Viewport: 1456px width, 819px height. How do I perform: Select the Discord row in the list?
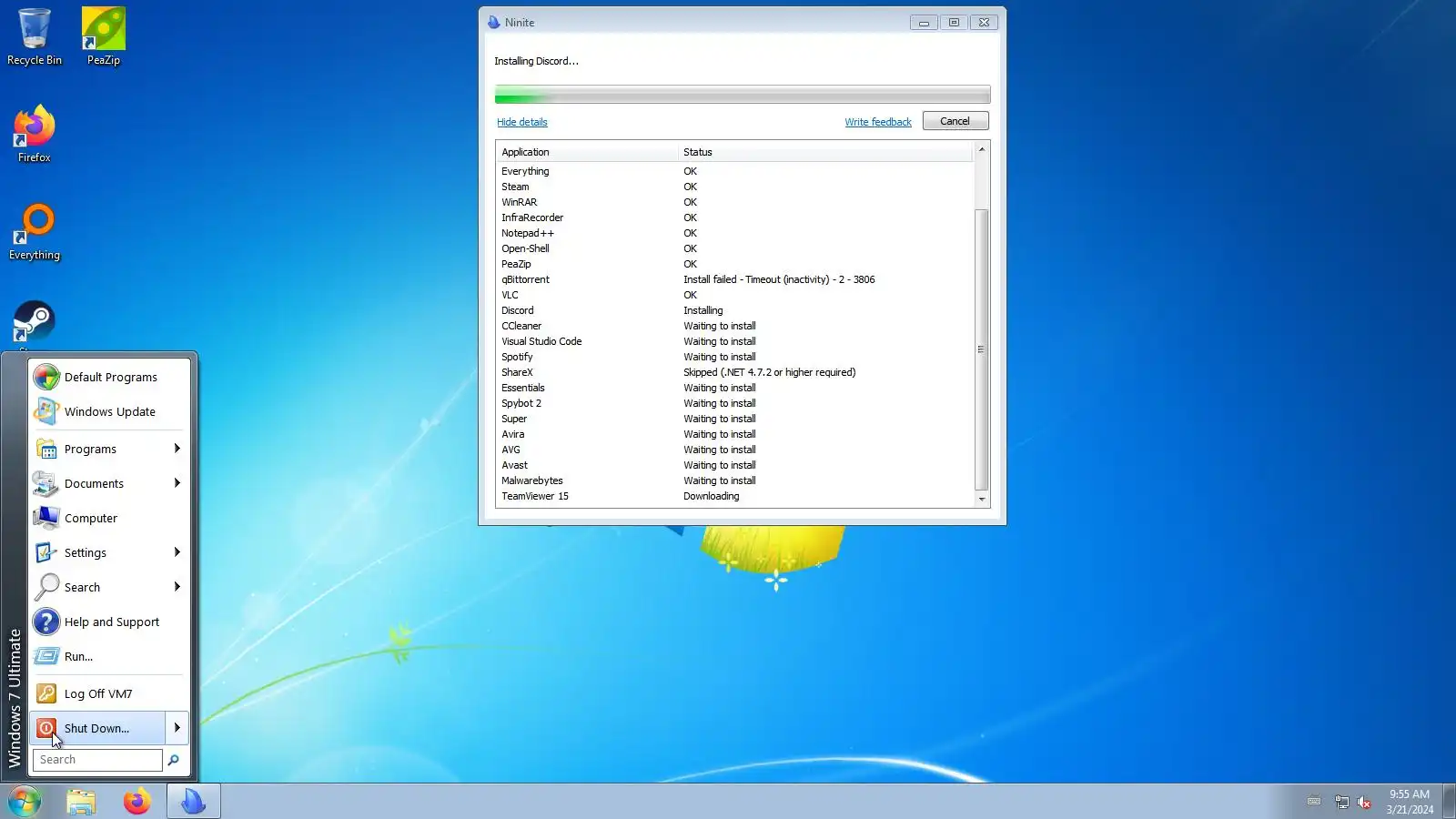click(735, 310)
